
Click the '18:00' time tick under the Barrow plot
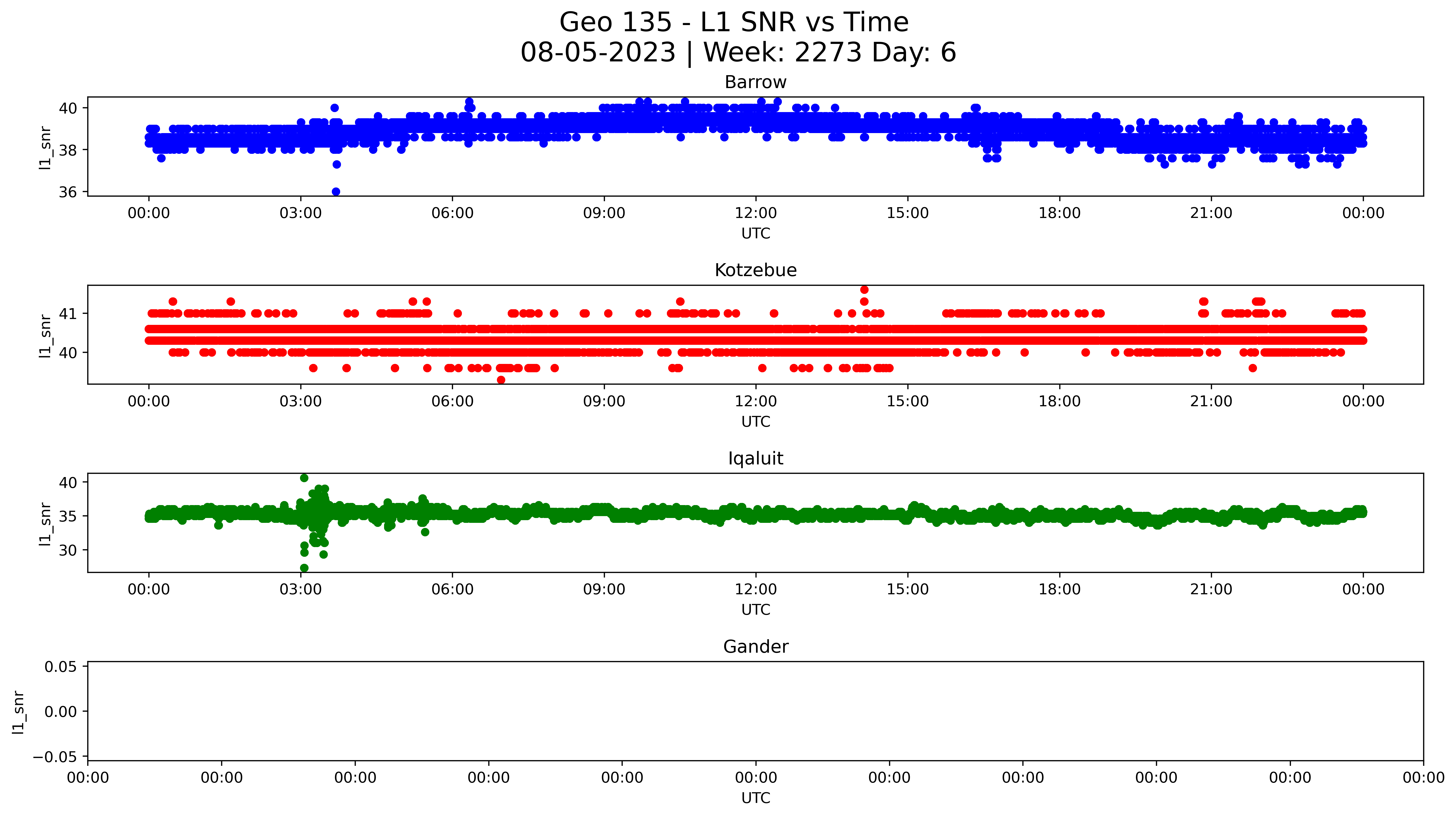1059,213
